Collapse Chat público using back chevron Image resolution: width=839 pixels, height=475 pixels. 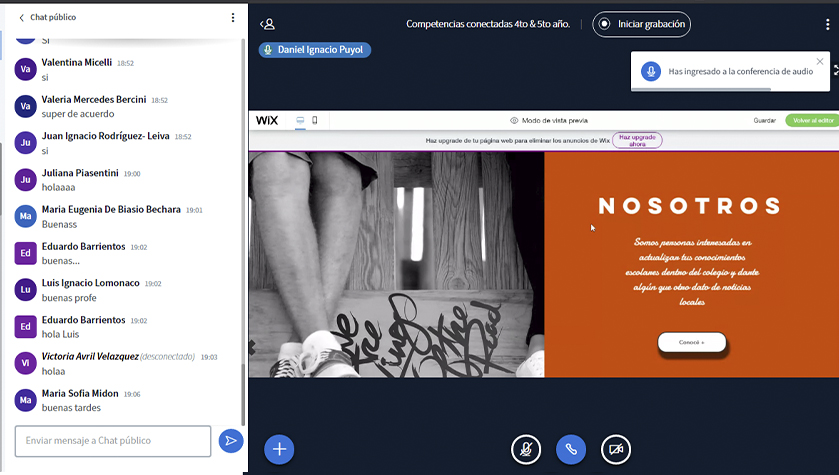(22, 18)
